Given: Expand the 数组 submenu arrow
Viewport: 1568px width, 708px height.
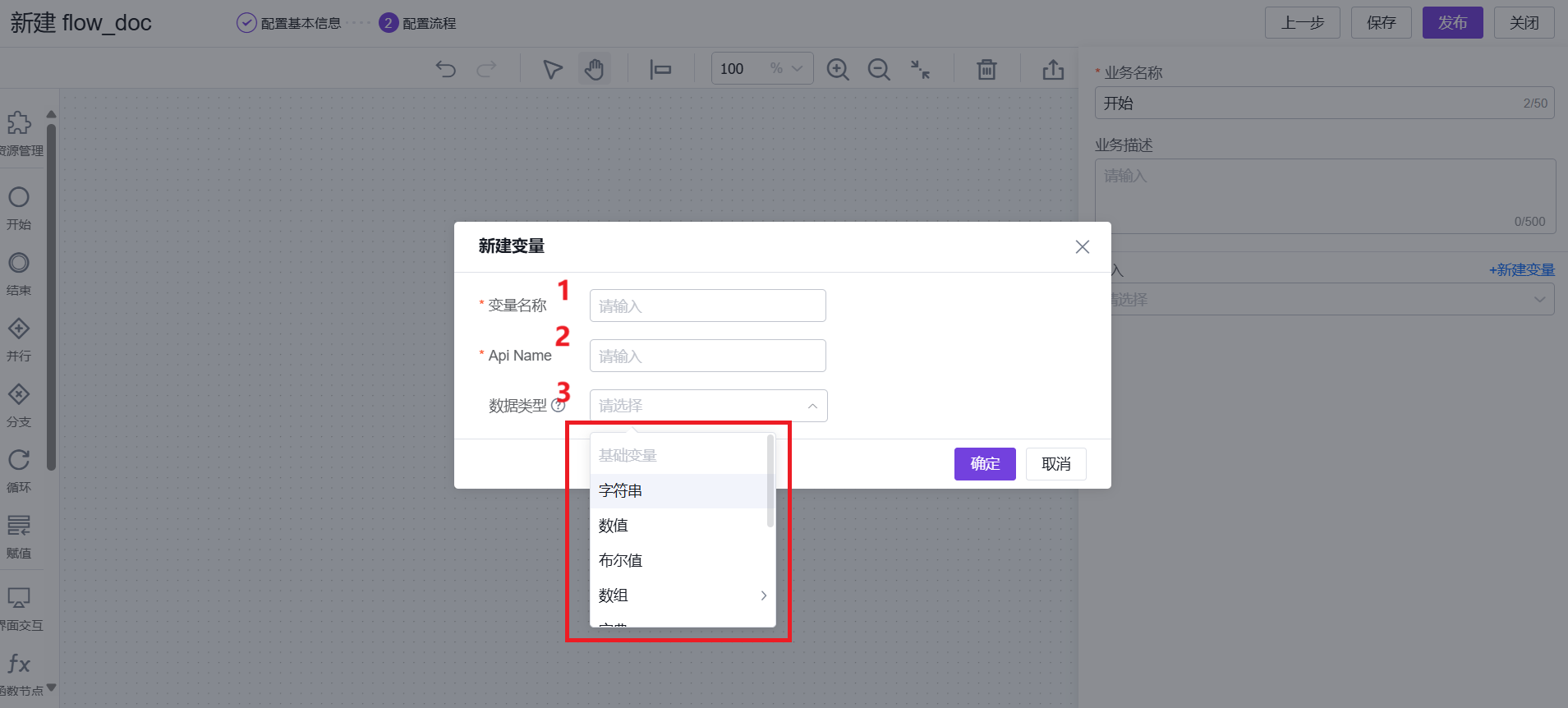Looking at the screenshot, I should (763, 595).
